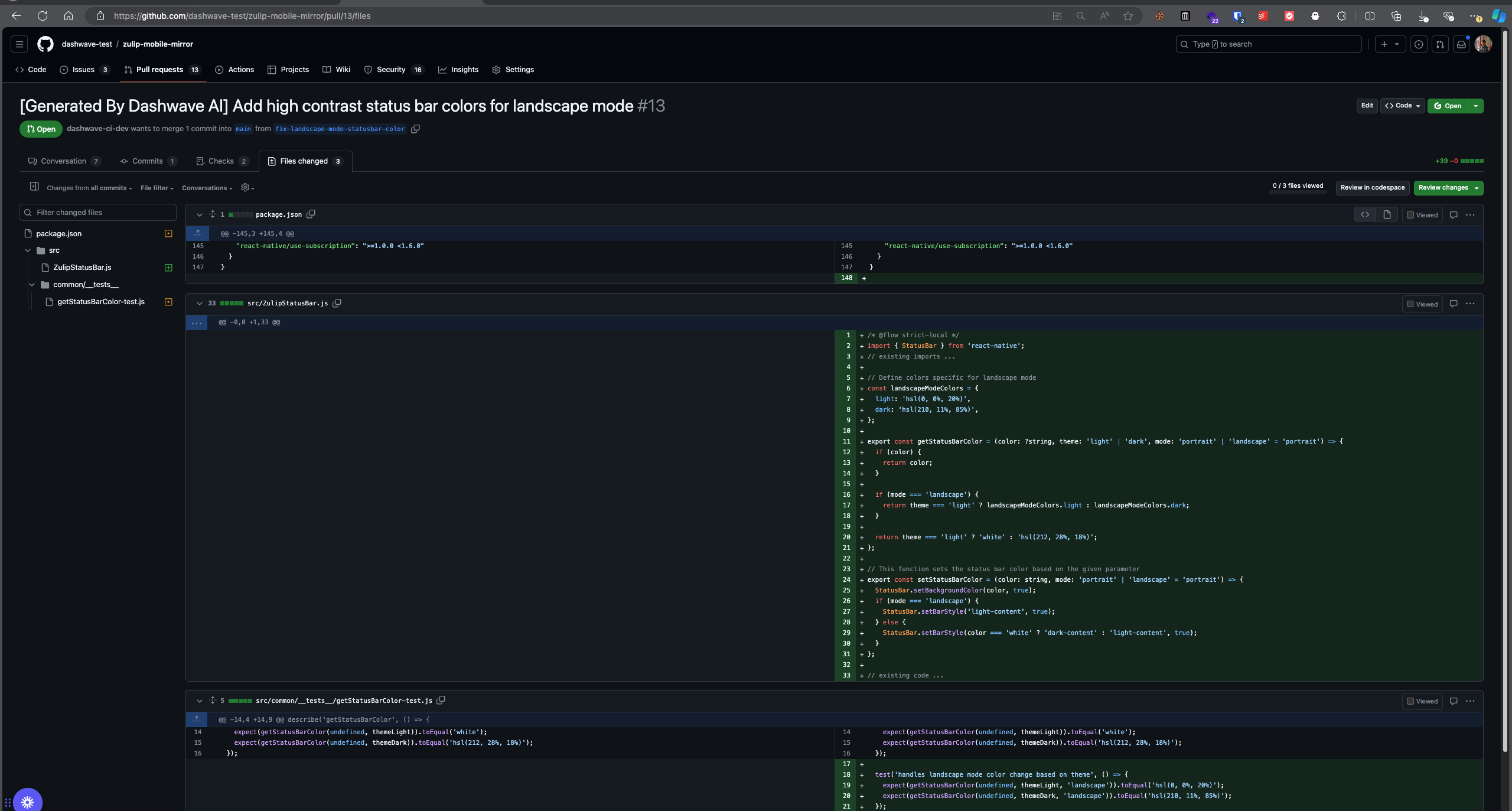
Task: Expand all lines in package.json header
Action: [x=213, y=214]
